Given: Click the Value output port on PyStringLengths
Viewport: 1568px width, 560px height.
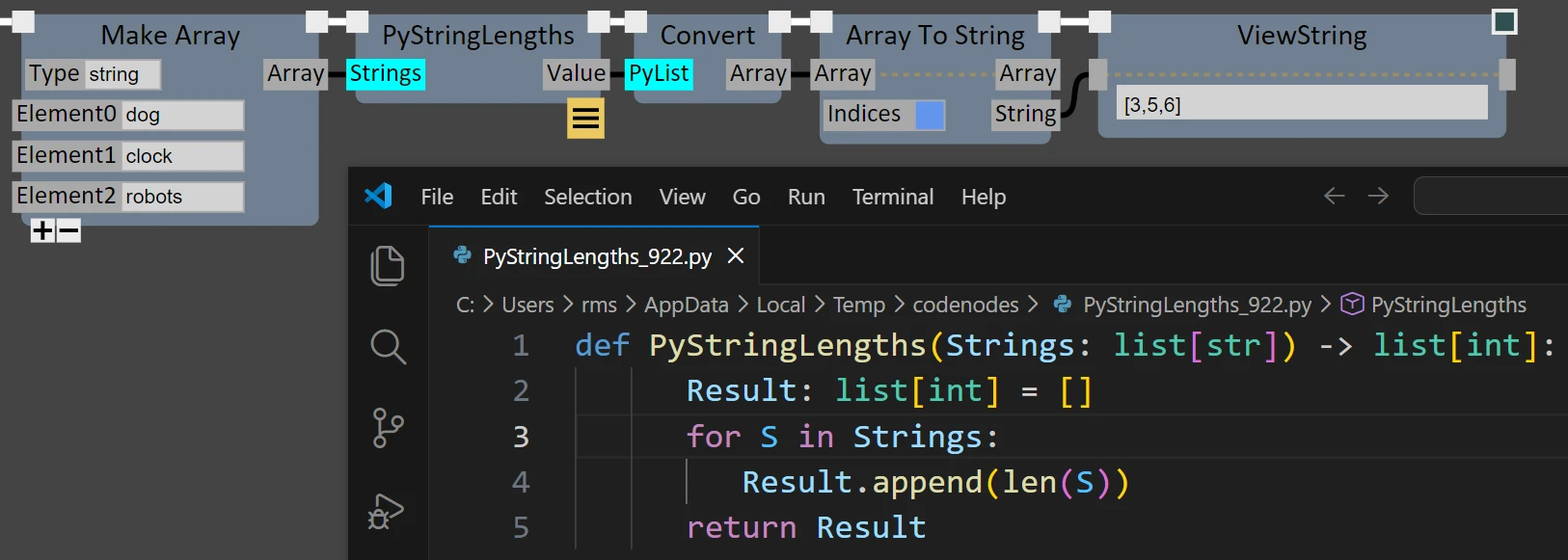Looking at the screenshot, I should pos(576,74).
